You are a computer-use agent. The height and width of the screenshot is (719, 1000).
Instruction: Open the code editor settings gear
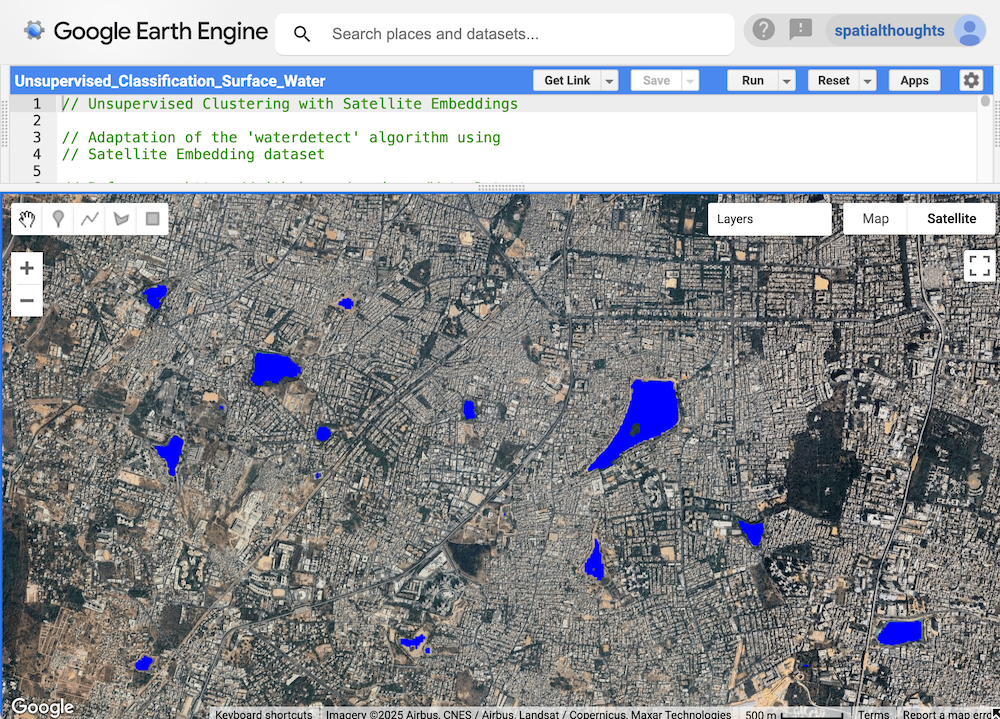coord(970,81)
